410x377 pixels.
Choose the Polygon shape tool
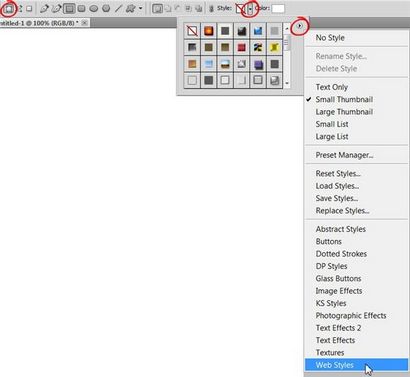(106, 9)
